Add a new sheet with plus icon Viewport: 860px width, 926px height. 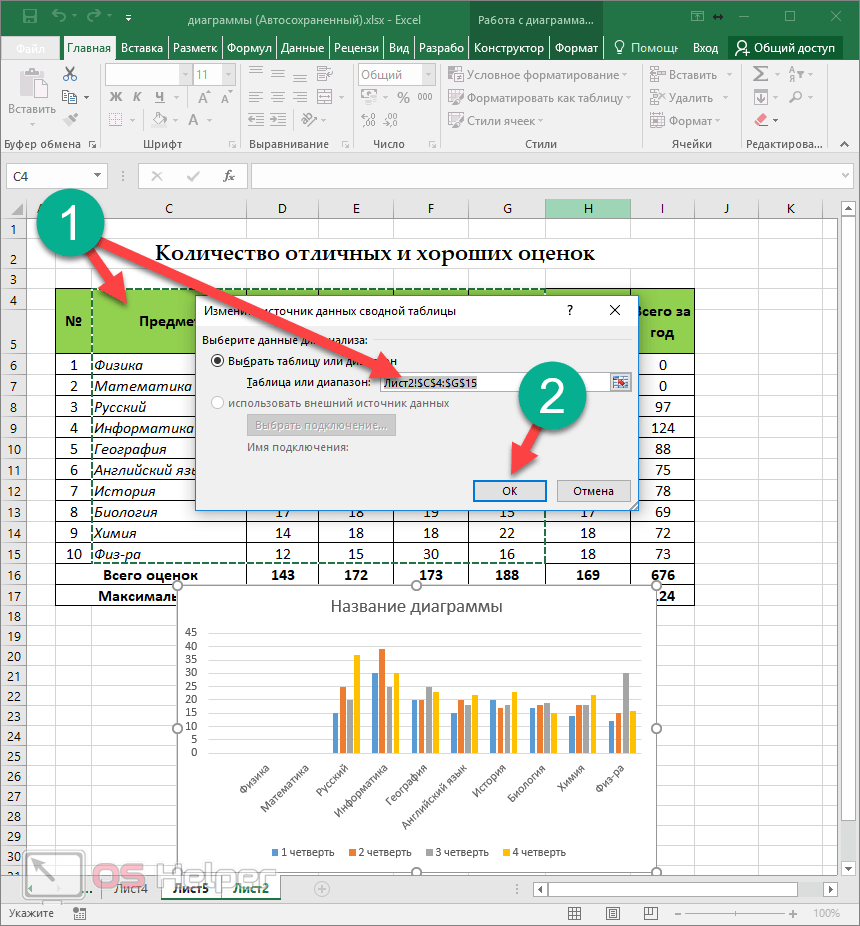tap(322, 888)
